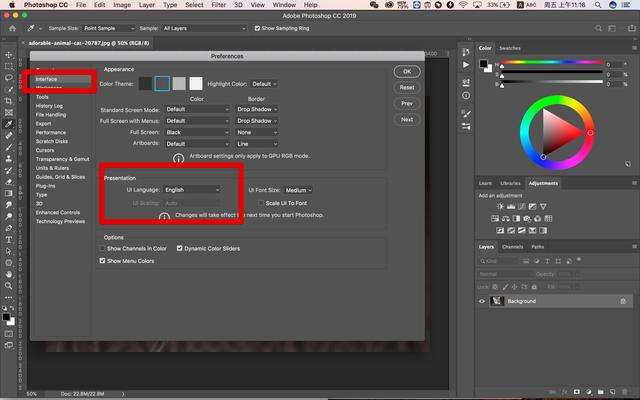The width and height of the screenshot is (640, 400).
Task: Uncheck Show Menu Colors
Action: [x=102, y=261]
